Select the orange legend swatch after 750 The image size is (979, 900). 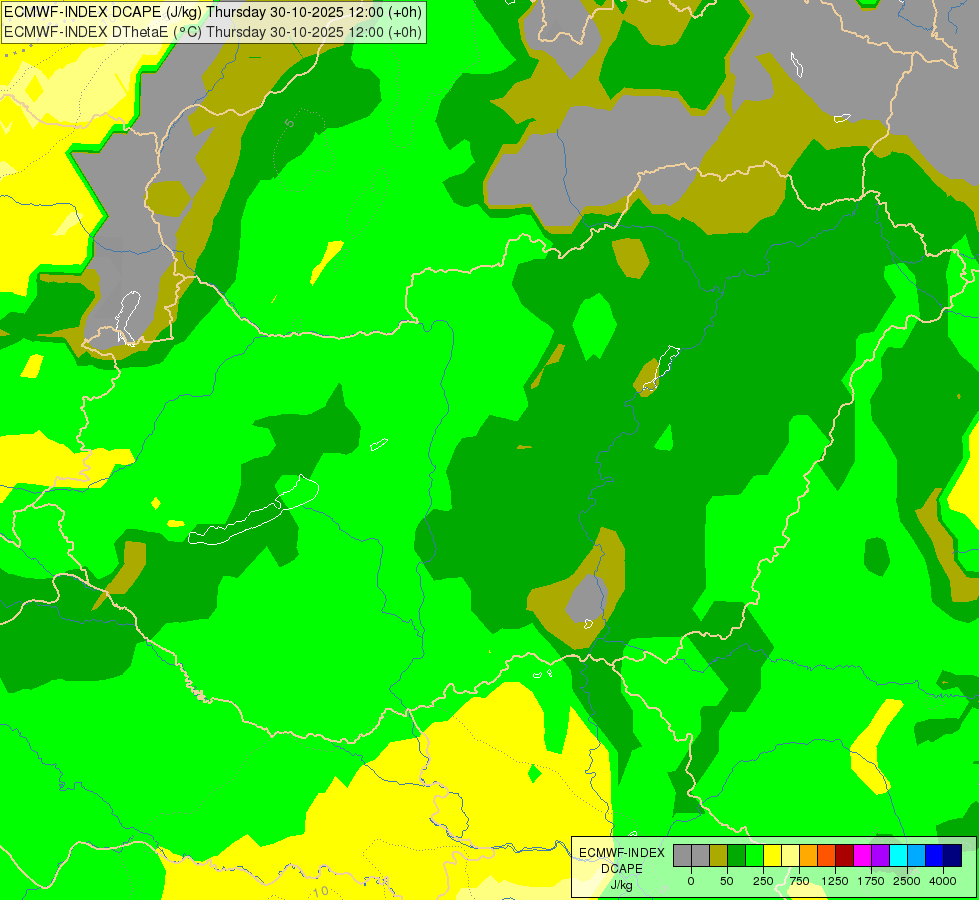[809, 856]
